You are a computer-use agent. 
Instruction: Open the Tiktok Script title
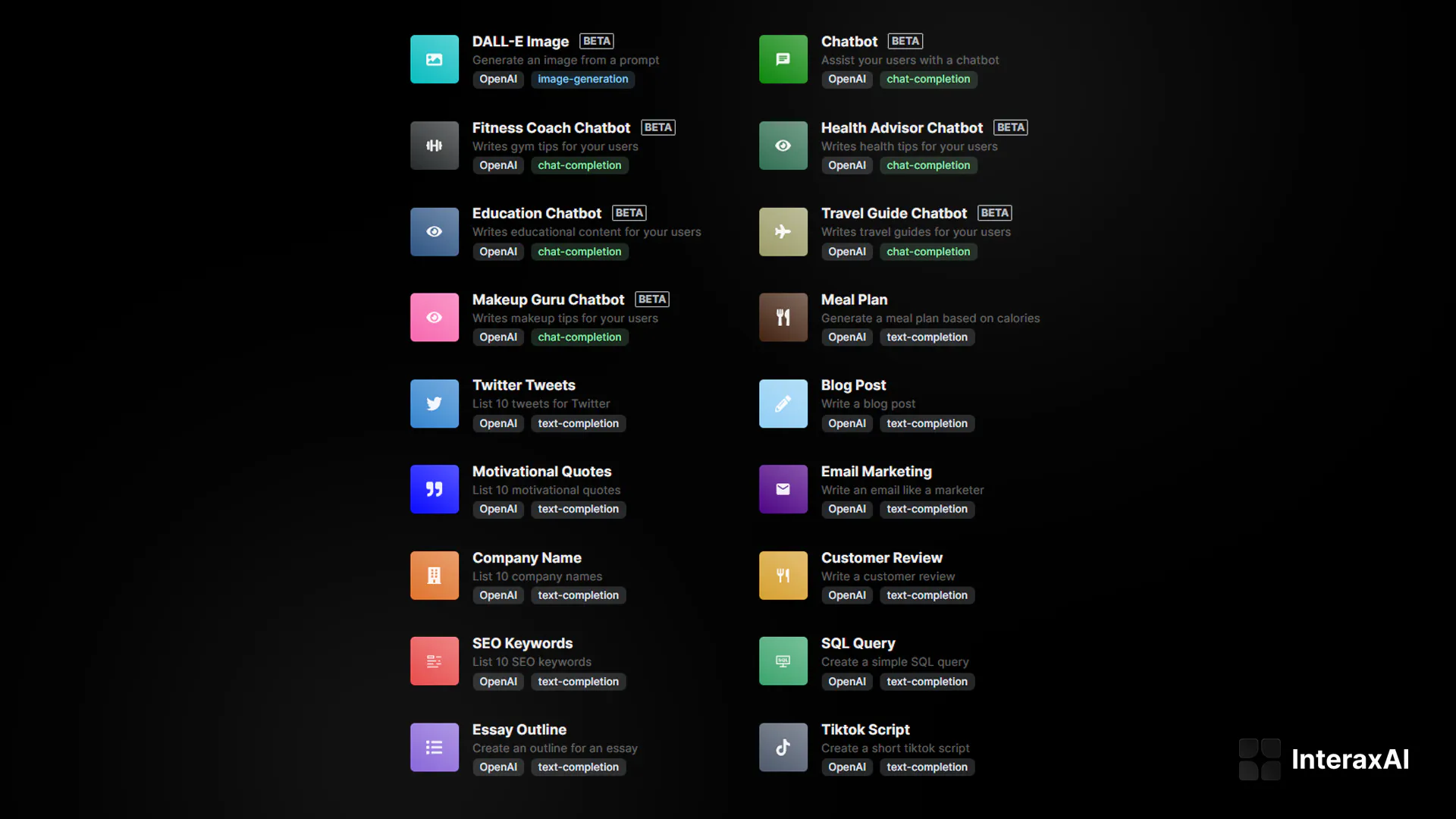pos(865,730)
